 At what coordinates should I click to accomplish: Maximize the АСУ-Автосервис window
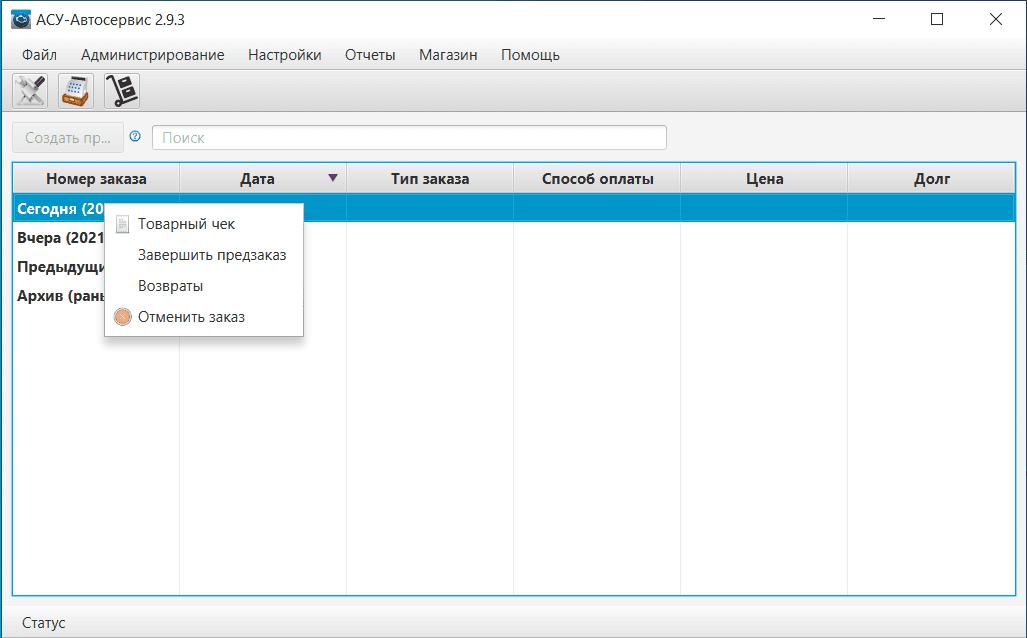click(937, 20)
